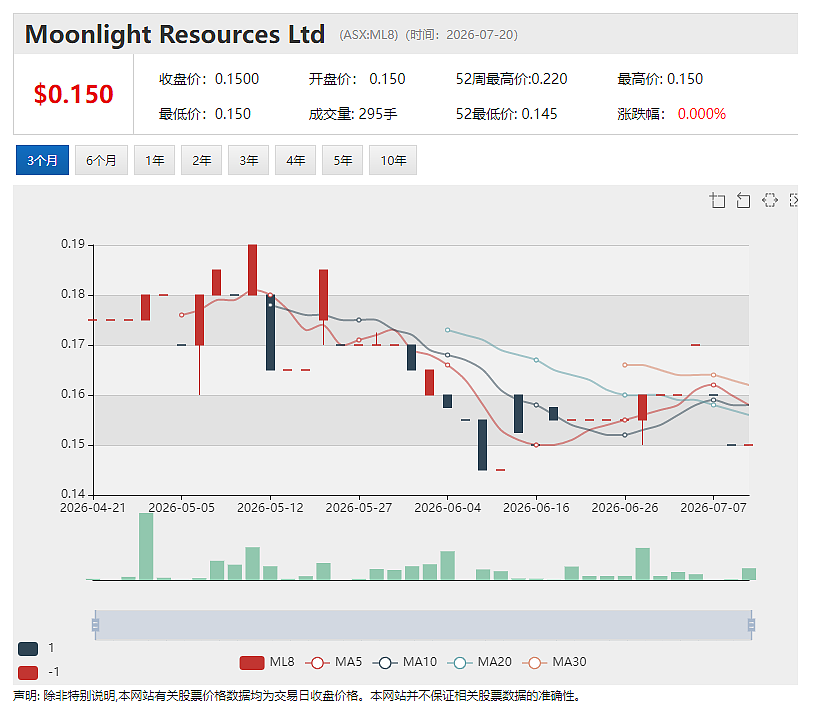This screenshot has width=816, height=716.
Task: Click the zoom reset (restore) icon
Action: (x=743, y=200)
